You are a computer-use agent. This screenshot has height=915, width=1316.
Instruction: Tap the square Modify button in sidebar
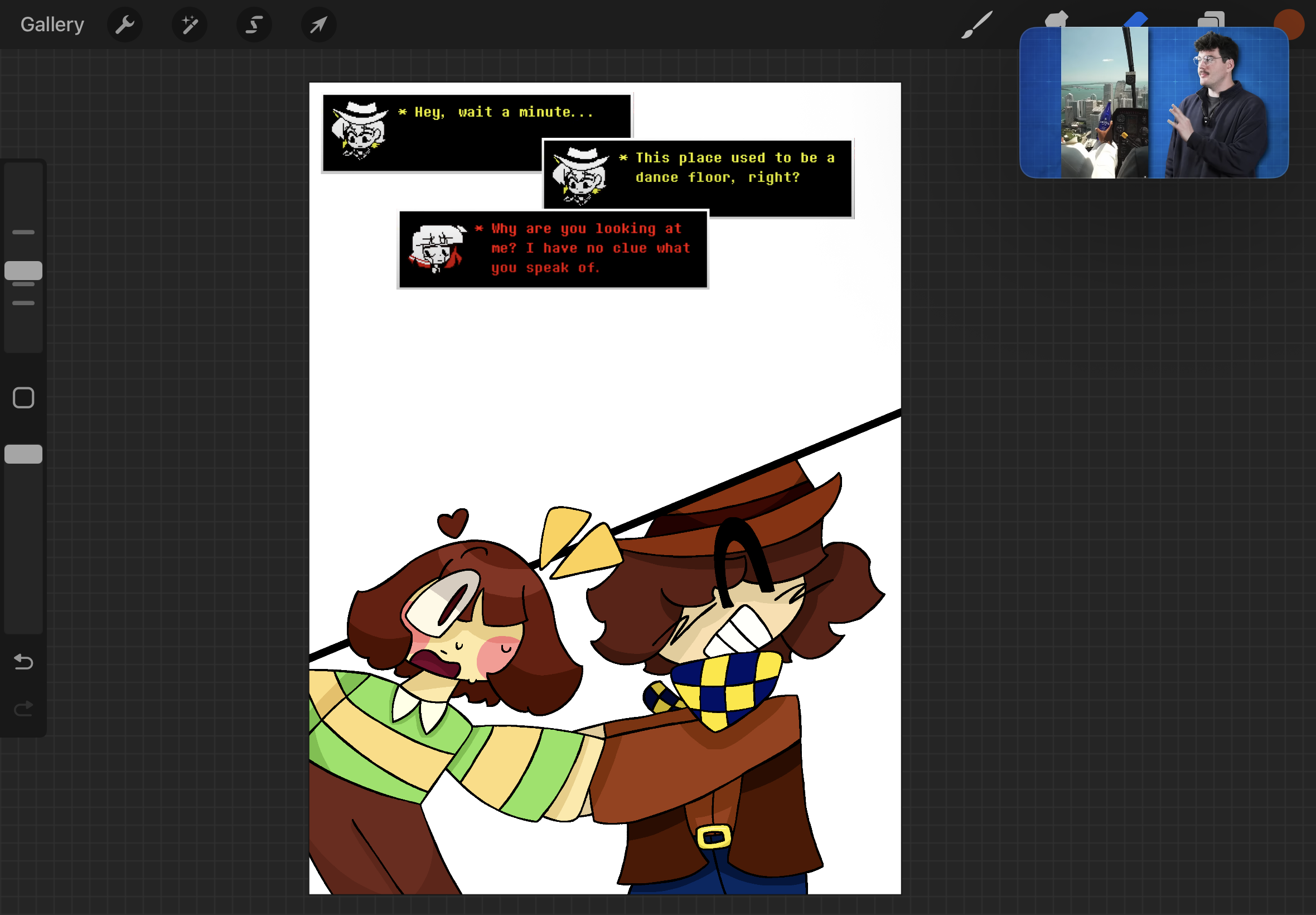coord(23,398)
